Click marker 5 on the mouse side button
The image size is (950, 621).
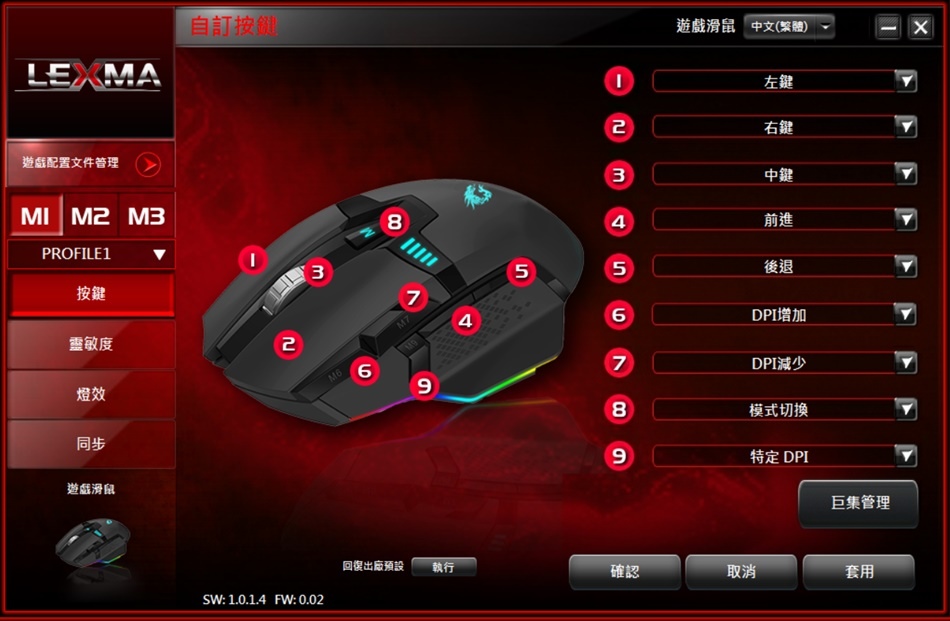tap(522, 271)
